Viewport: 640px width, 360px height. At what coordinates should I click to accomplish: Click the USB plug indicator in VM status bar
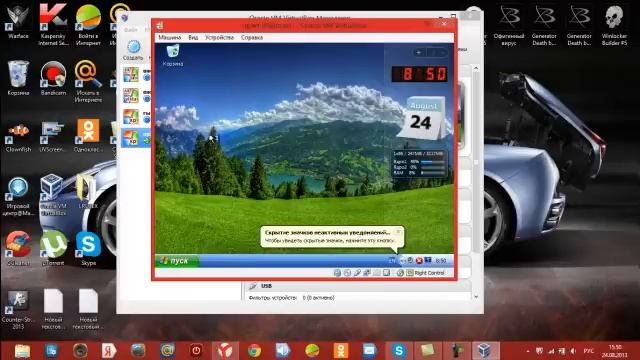tap(357, 273)
